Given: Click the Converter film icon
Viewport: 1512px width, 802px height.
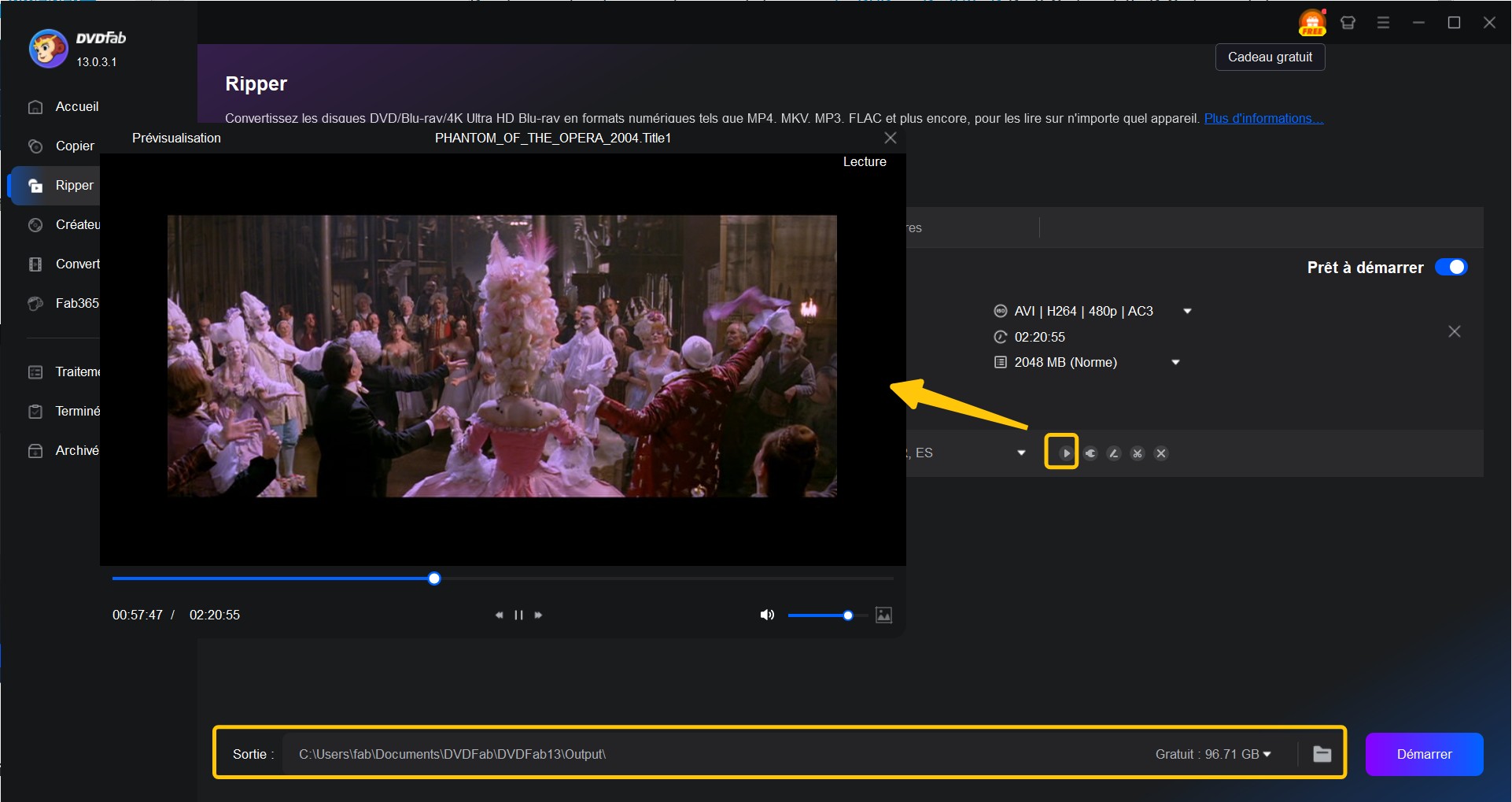Looking at the screenshot, I should pos(35,264).
